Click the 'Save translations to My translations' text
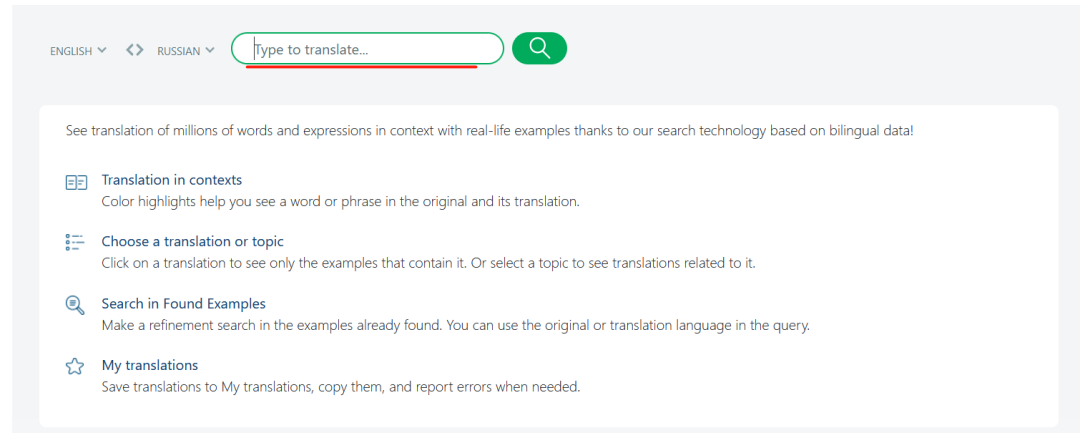 tap(341, 387)
